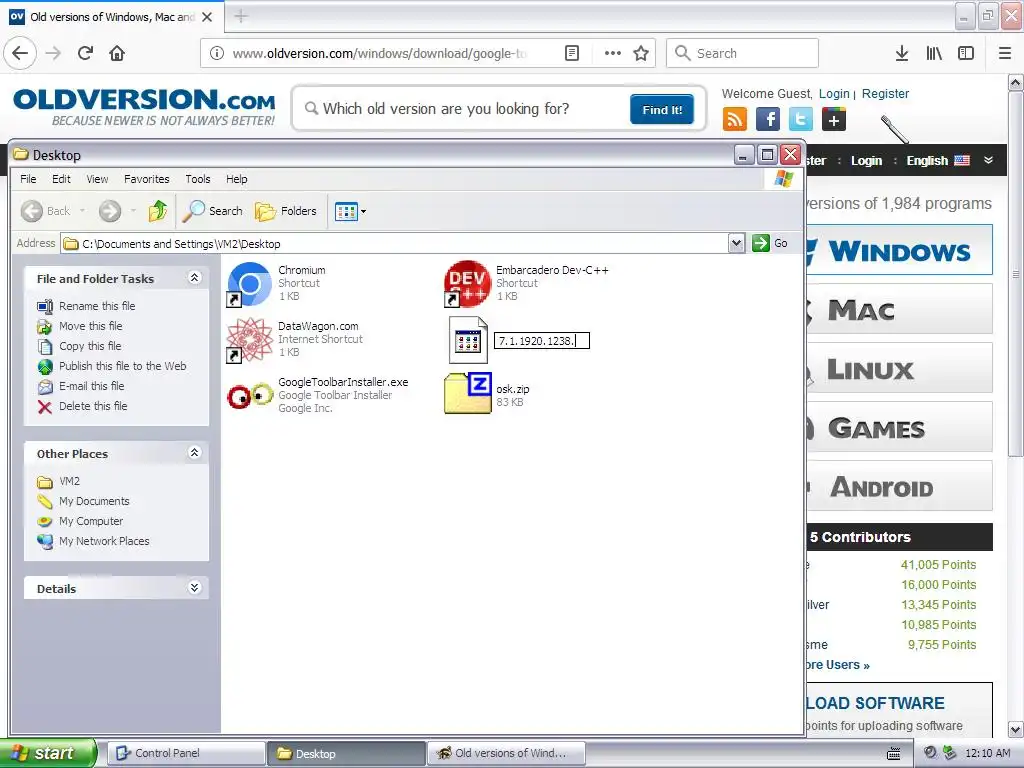Image resolution: width=1024 pixels, height=768 pixels.
Task: Open My Network Places link
Action: point(104,541)
